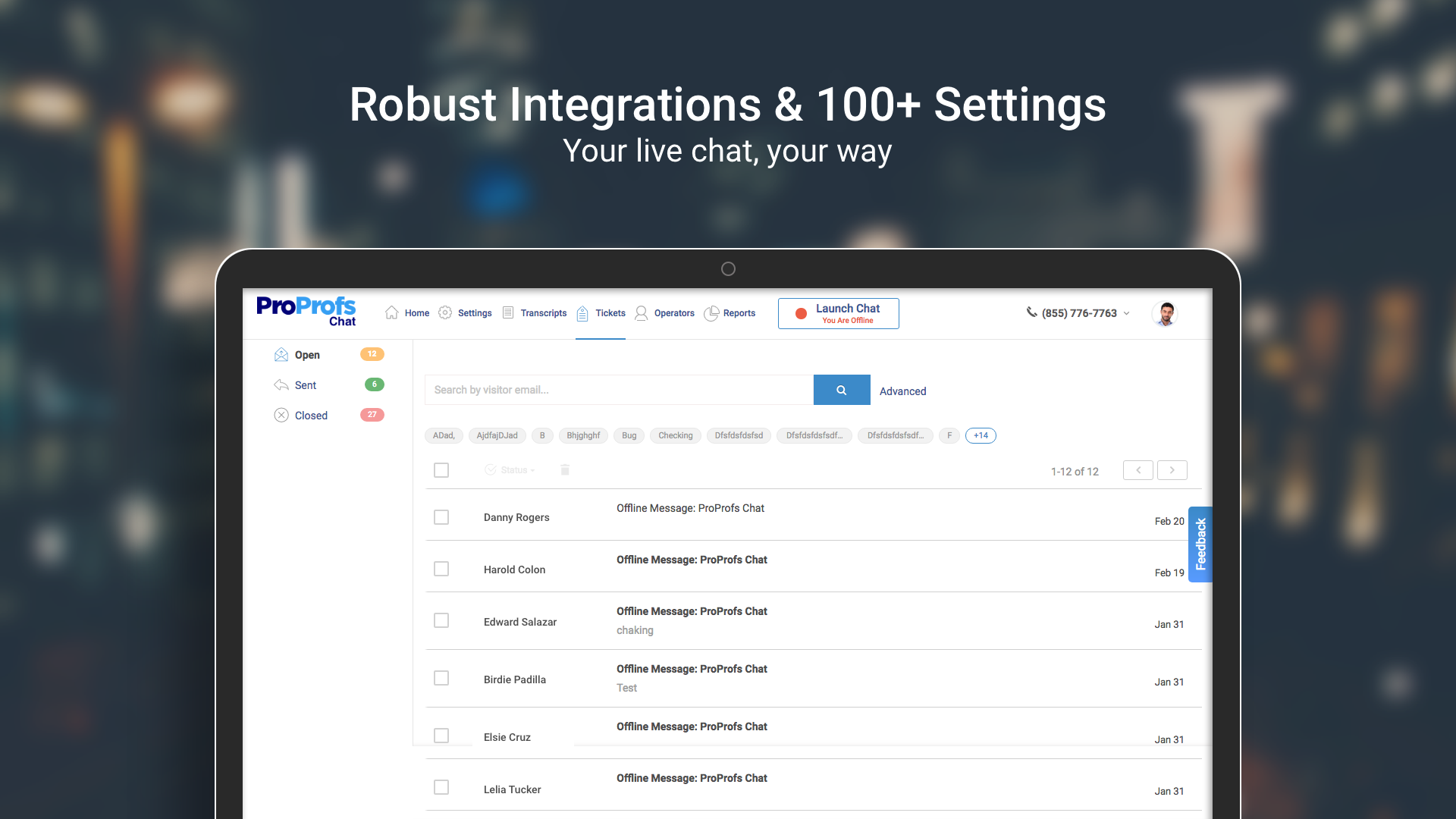Click the trash delete icon

pos(565,470)
